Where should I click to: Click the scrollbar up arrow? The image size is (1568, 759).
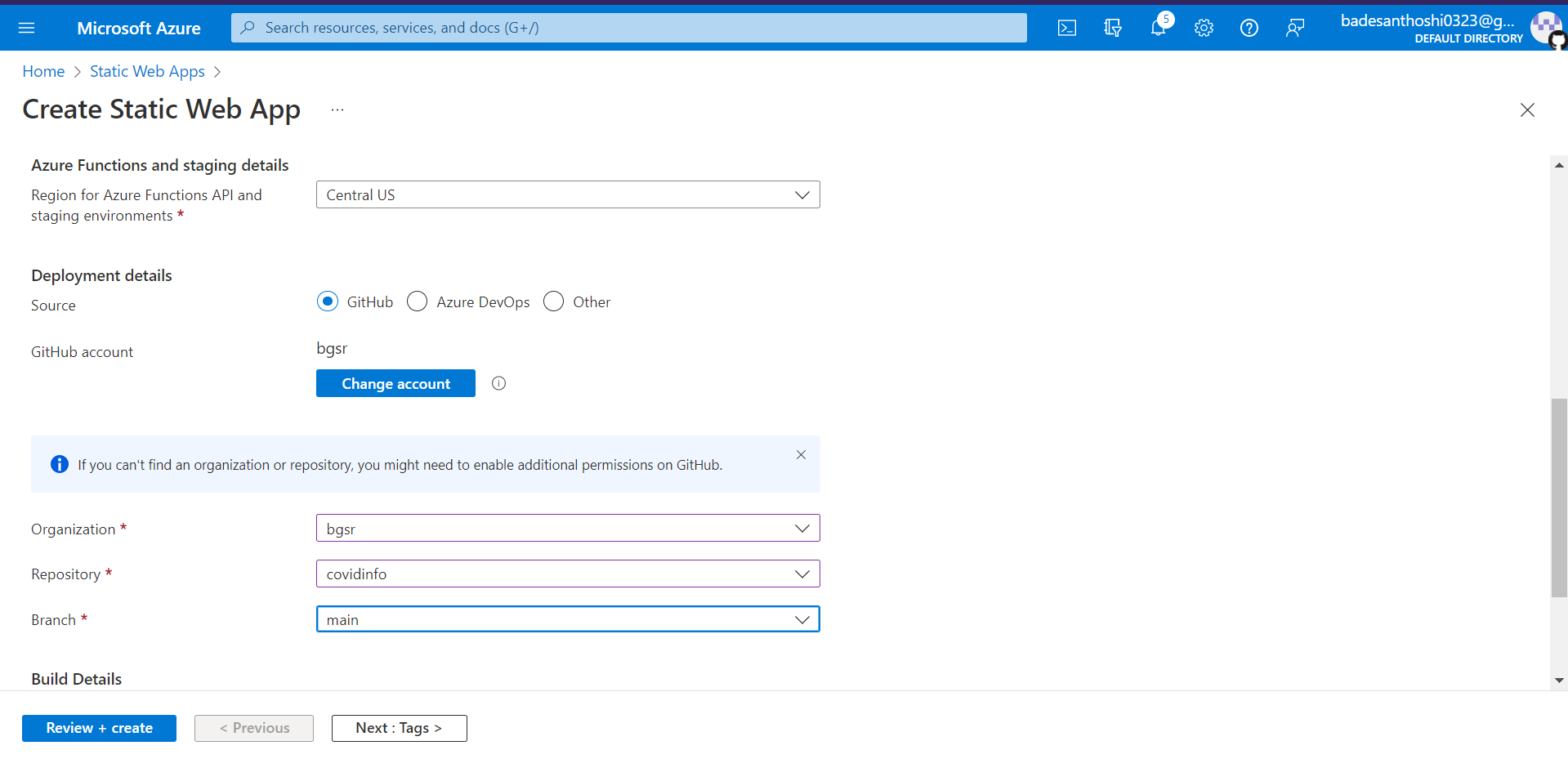pyautogui.click(x=1559, y=165)
